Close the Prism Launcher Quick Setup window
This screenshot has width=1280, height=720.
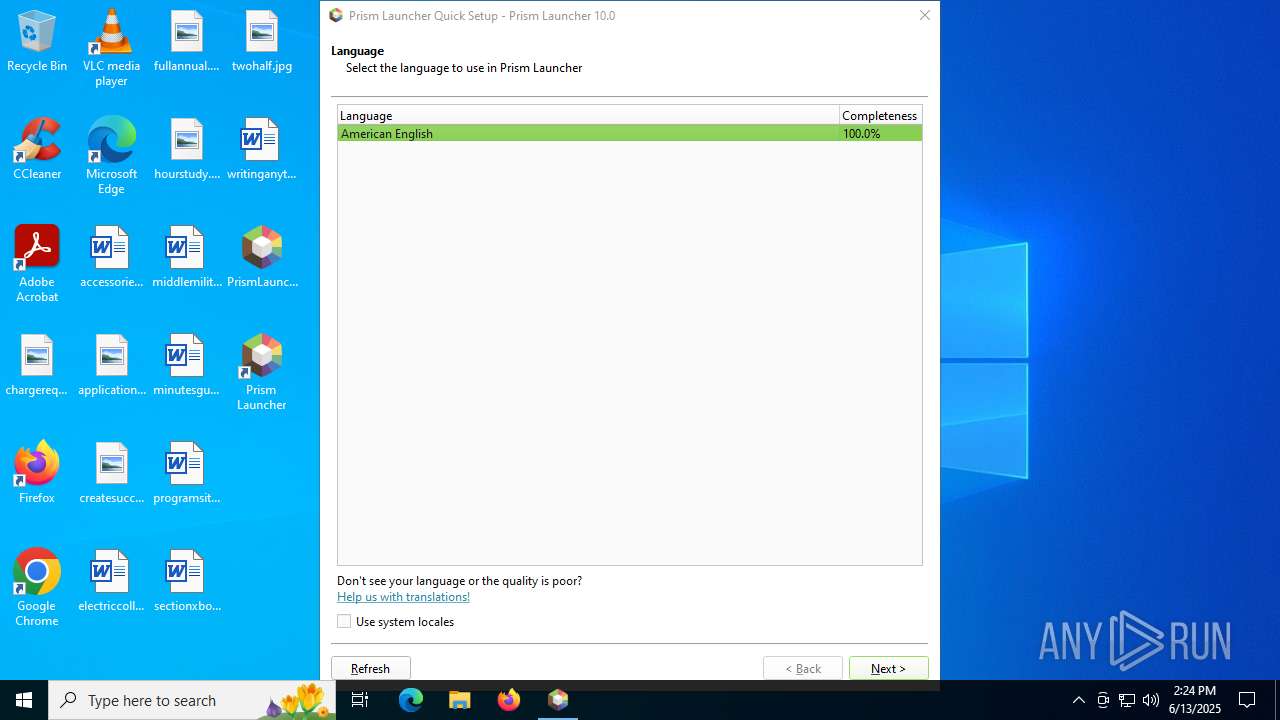[x=924, y=15]
